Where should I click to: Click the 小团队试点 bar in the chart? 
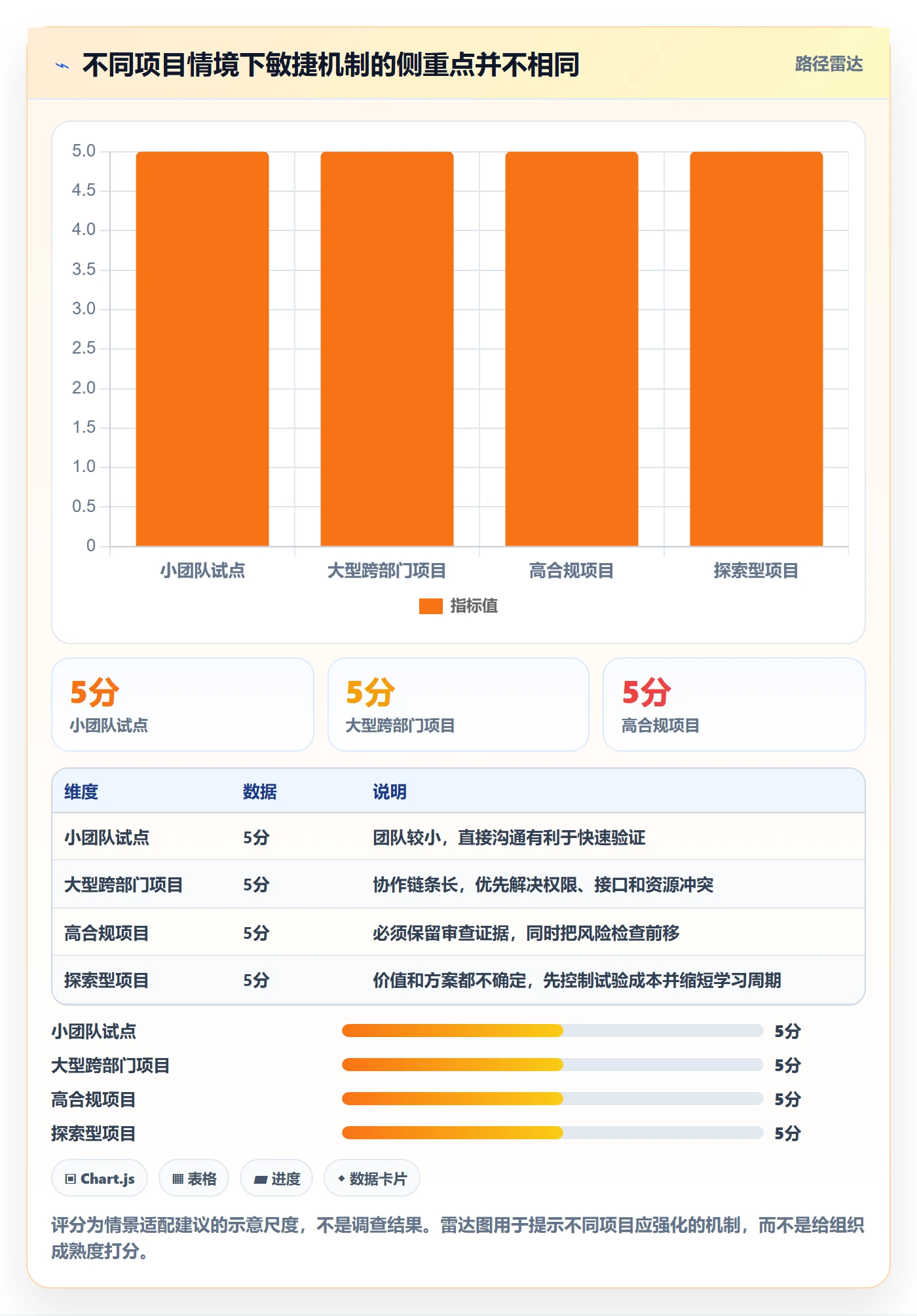202,349
